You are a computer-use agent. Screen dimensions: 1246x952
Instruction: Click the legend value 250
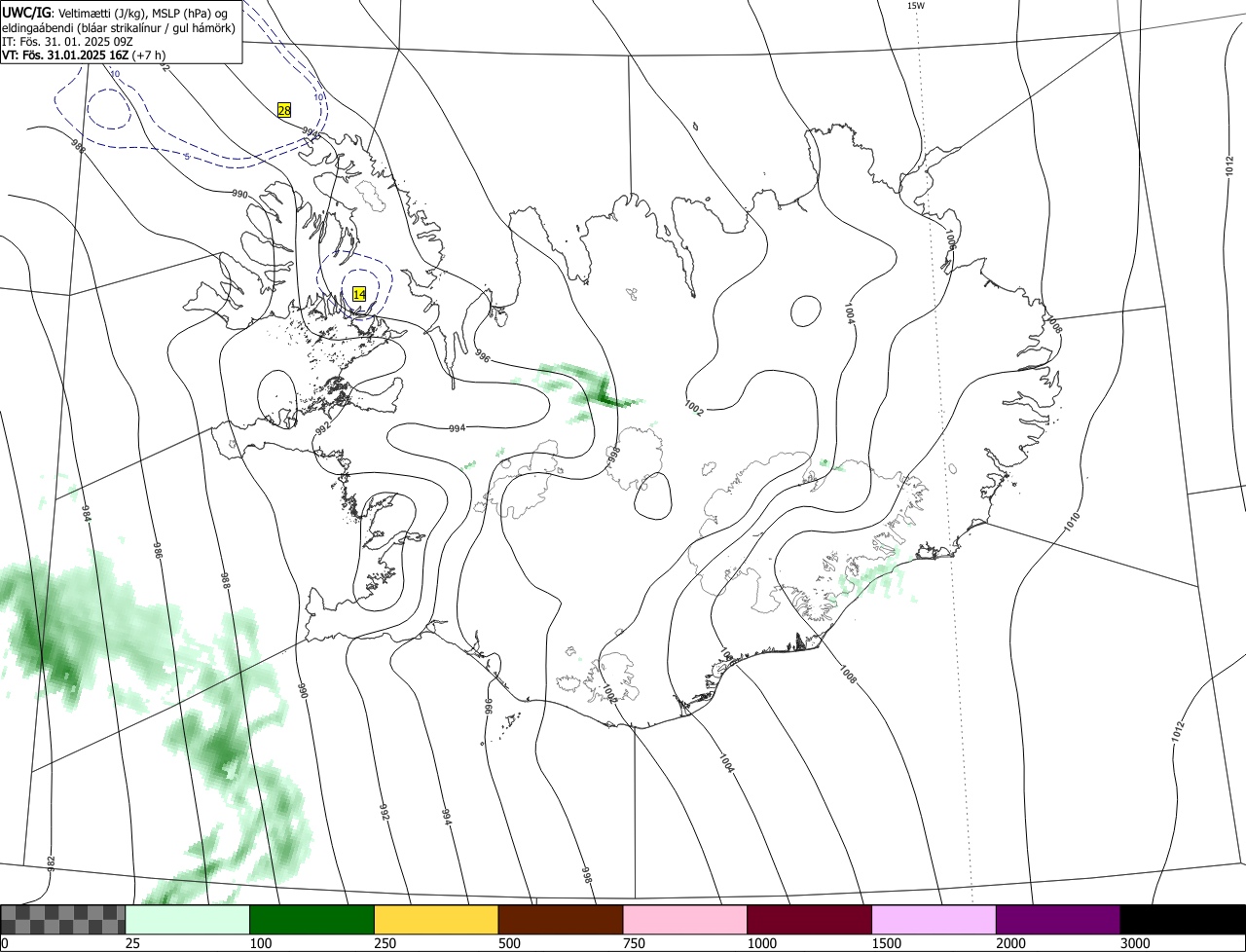pos(385,943)
